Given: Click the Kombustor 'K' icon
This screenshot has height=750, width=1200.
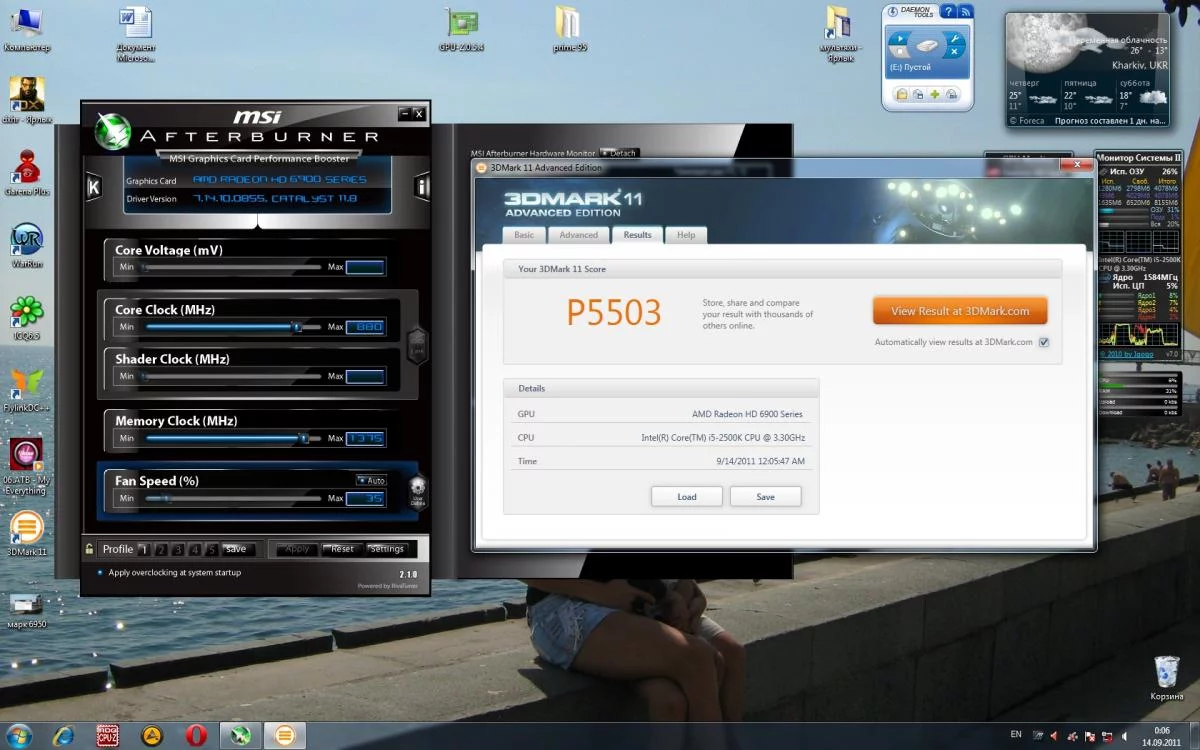Looking at the screenshot, I should 93,186.
